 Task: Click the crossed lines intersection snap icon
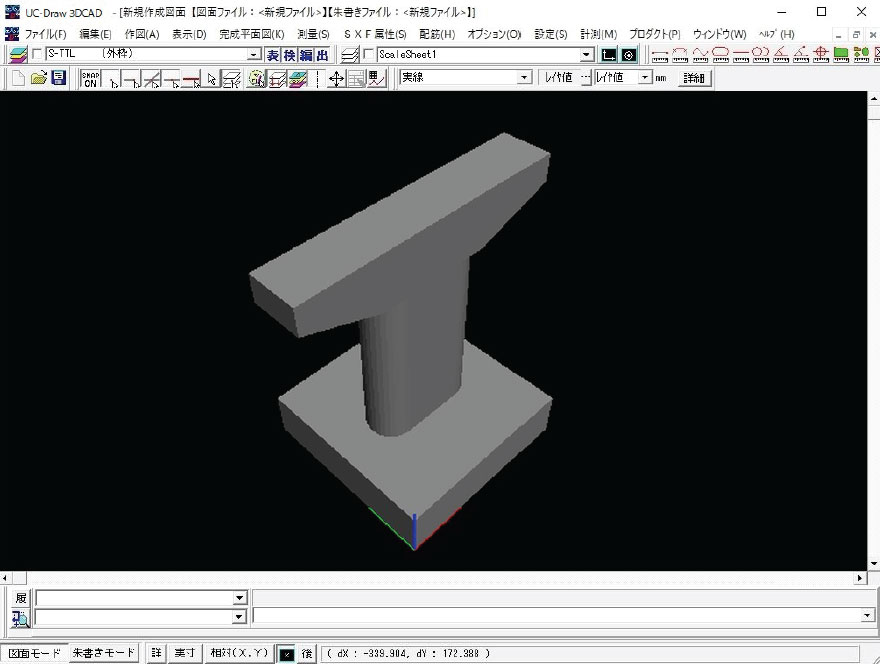pyautogui.click(x=152, y=79)
